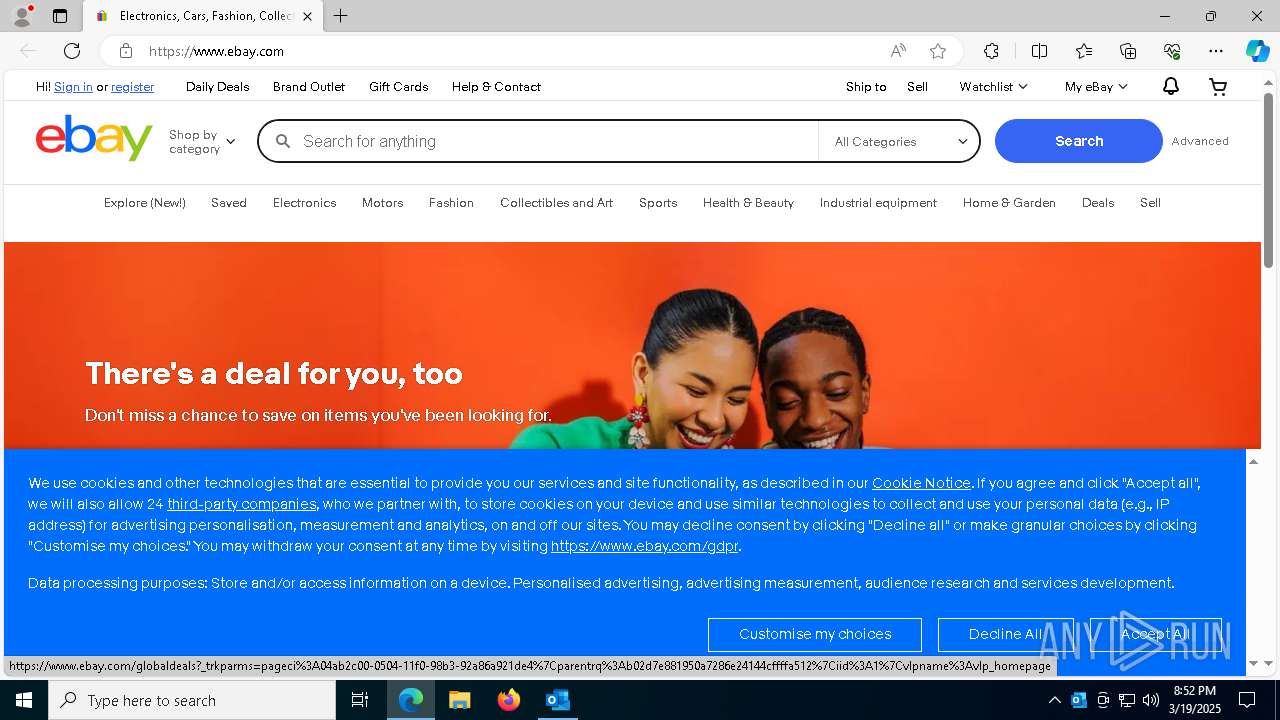
Task: Open browser Collections icon
Action: 1128,51
